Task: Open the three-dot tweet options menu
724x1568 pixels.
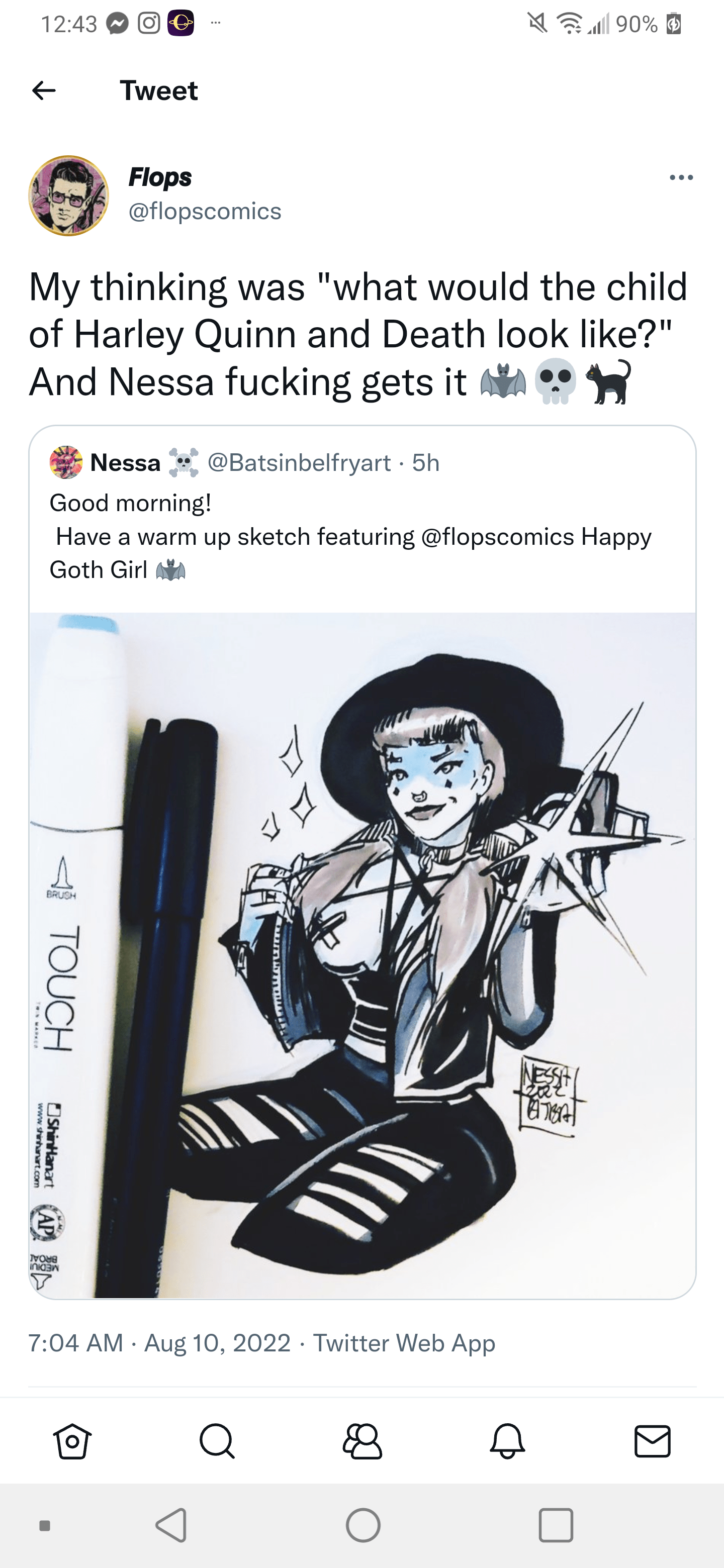Action: [681, 178]
